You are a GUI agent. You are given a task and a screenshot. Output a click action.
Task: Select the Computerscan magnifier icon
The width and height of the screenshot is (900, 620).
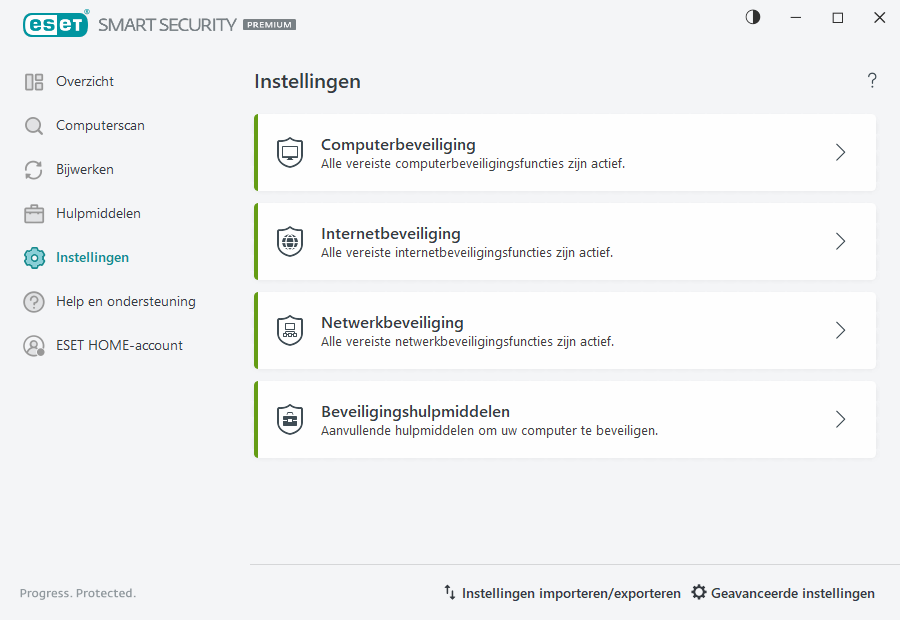tap(33, 125)
